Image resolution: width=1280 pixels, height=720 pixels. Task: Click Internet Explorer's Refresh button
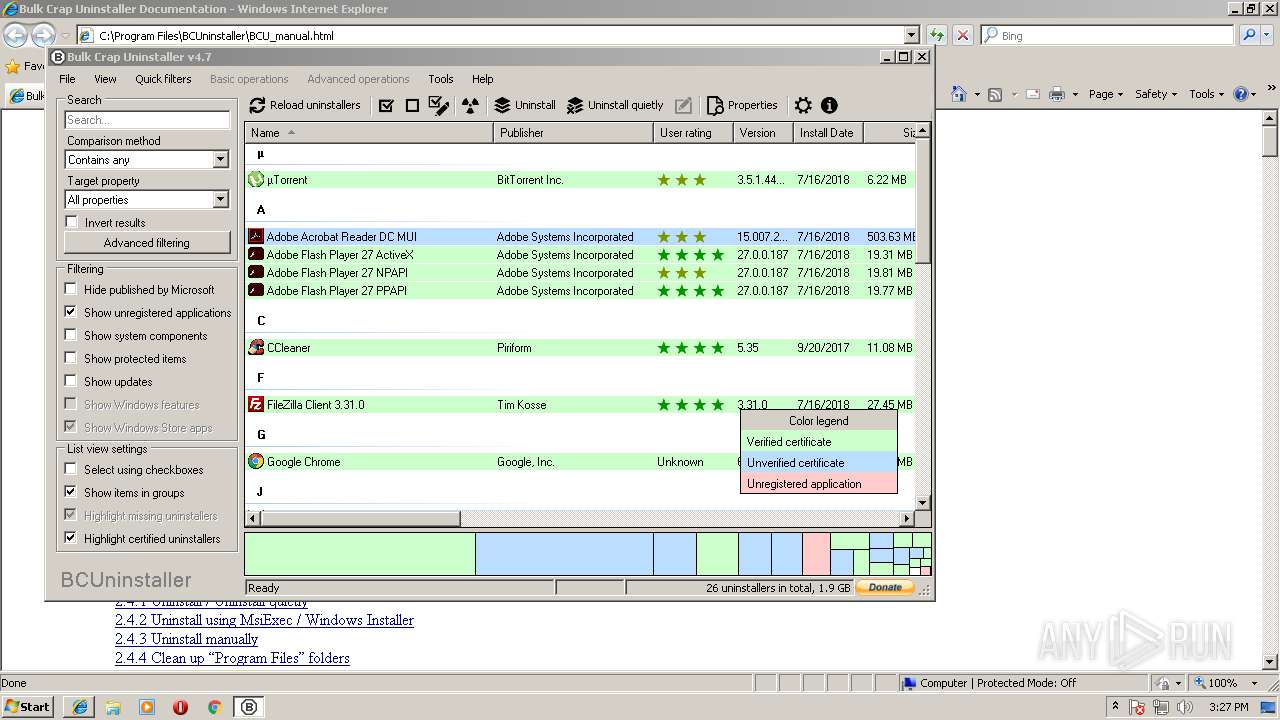[937, 35]
